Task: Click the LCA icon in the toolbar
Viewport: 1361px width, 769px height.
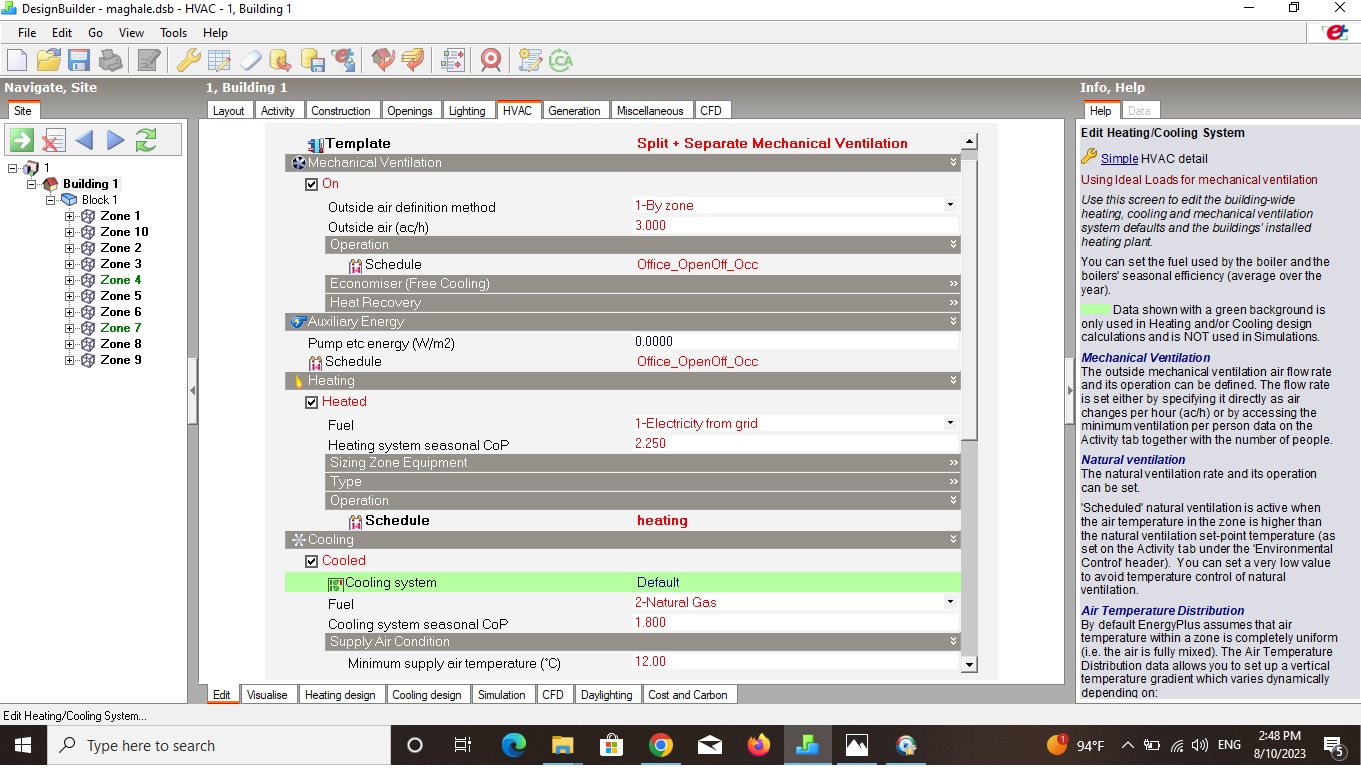Action: pos(560,60)
